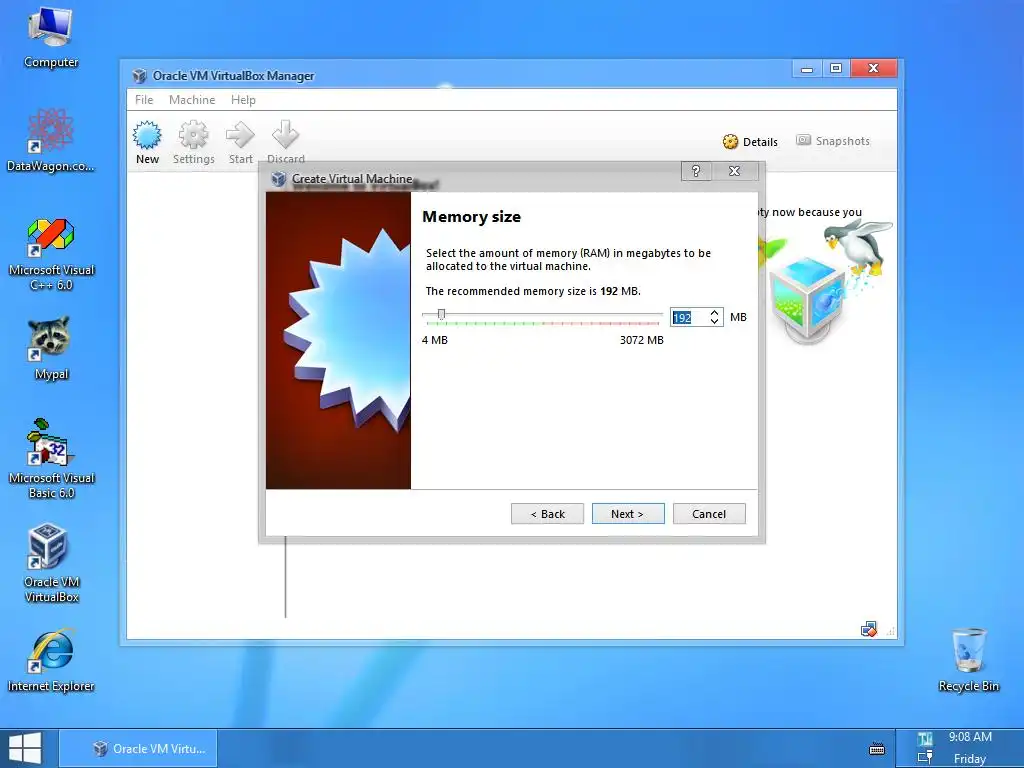Select the Microsoft Visual C++ 6.0 shortcut
Image resolution: width=1024 pixels, height=768 pixels.
51,255
